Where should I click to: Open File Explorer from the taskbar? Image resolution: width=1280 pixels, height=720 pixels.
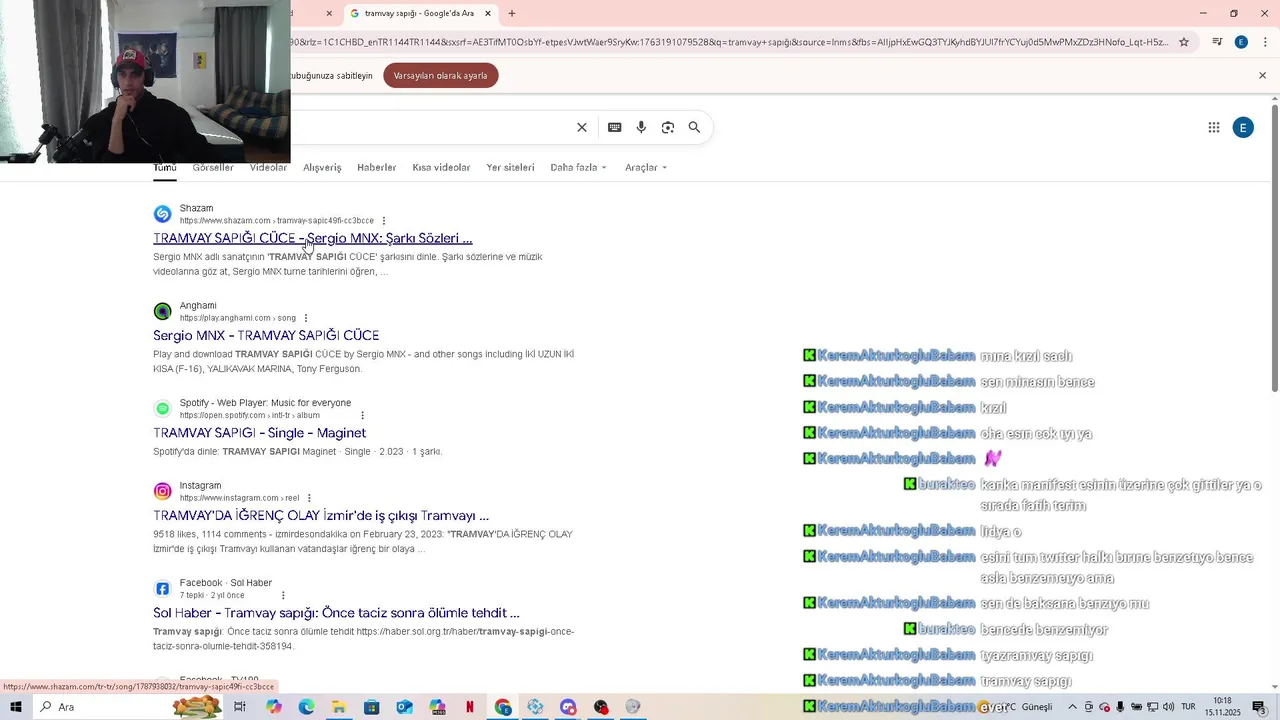coord(339,707)
